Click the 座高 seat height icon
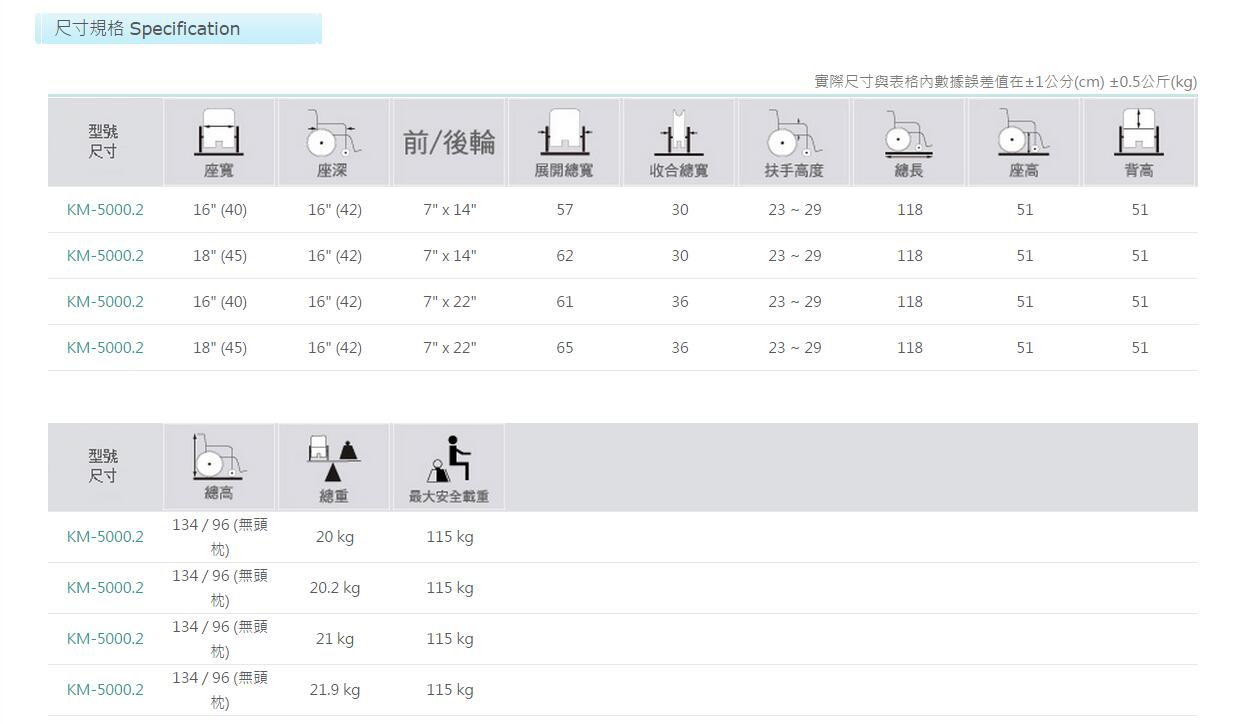The height and width of the screenshot is (724, 1234). pos(1024,135)
